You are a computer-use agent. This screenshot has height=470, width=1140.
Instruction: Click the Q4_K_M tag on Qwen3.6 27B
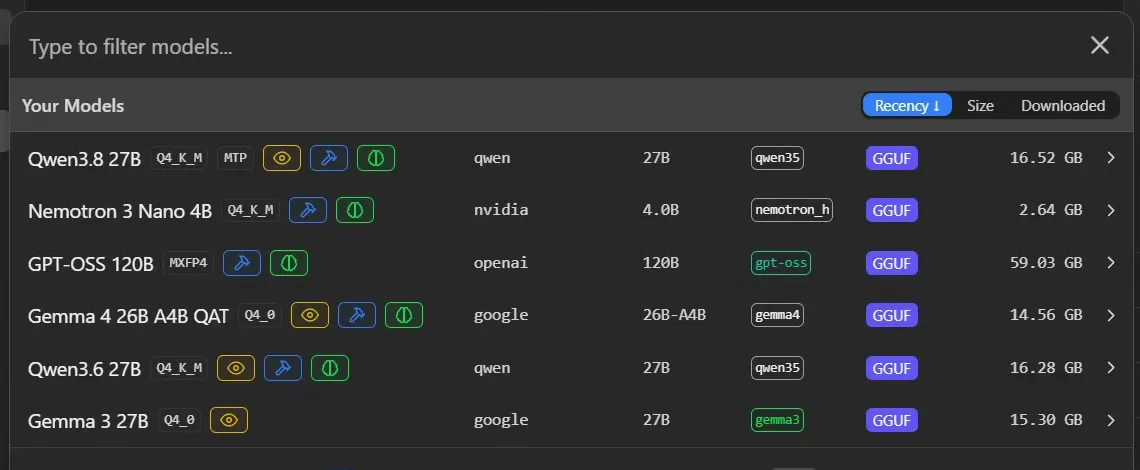coord(179,368)
